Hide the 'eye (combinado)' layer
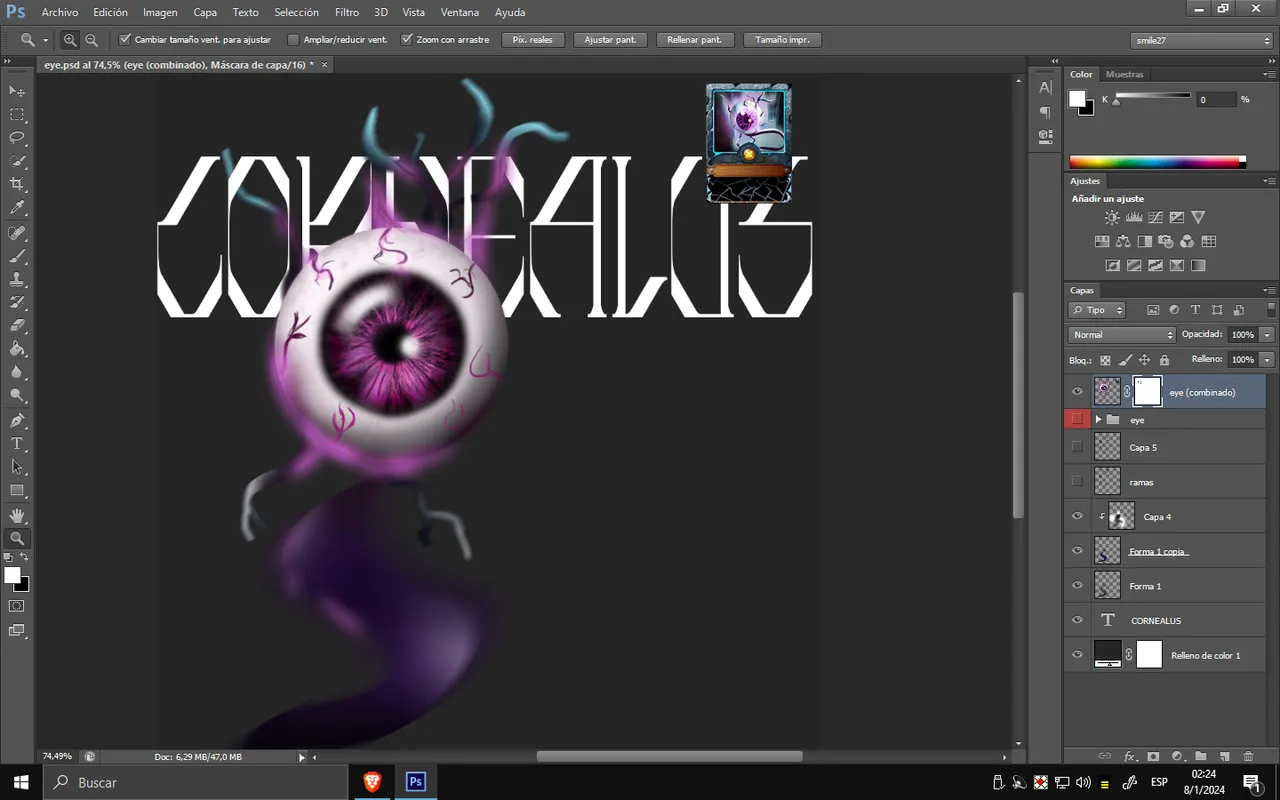1280x800 pixels. click(x=1077, y=392)
